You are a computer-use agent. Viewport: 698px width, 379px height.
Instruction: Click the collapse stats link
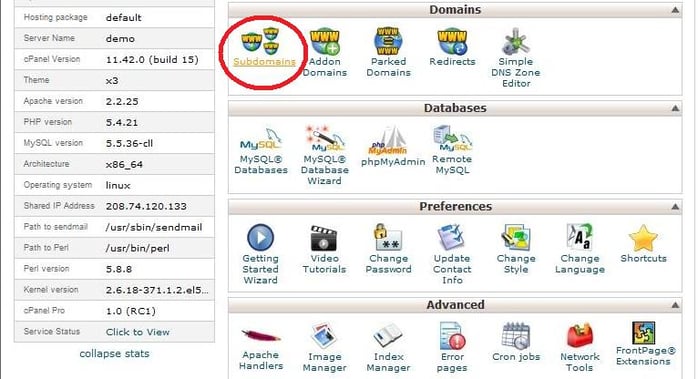(114, 354)
